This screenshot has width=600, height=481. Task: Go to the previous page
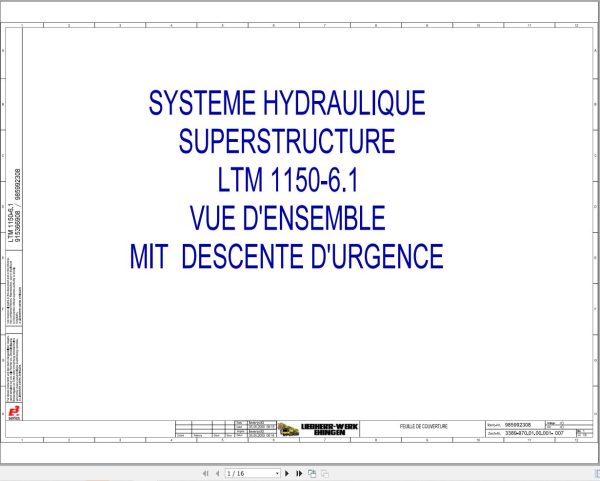217,473
